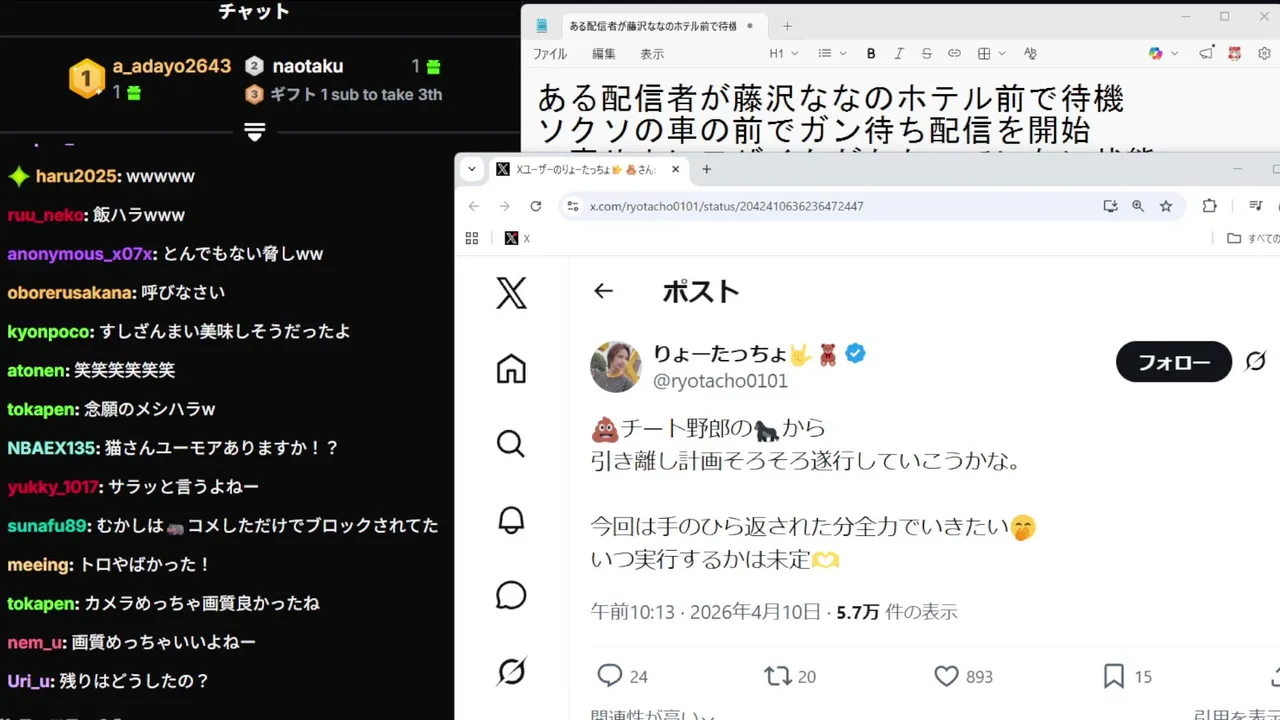Screen dimensions: 1280x720
Task: Open the X bookmark in bookmarks bar
Action: click(517, 238)
